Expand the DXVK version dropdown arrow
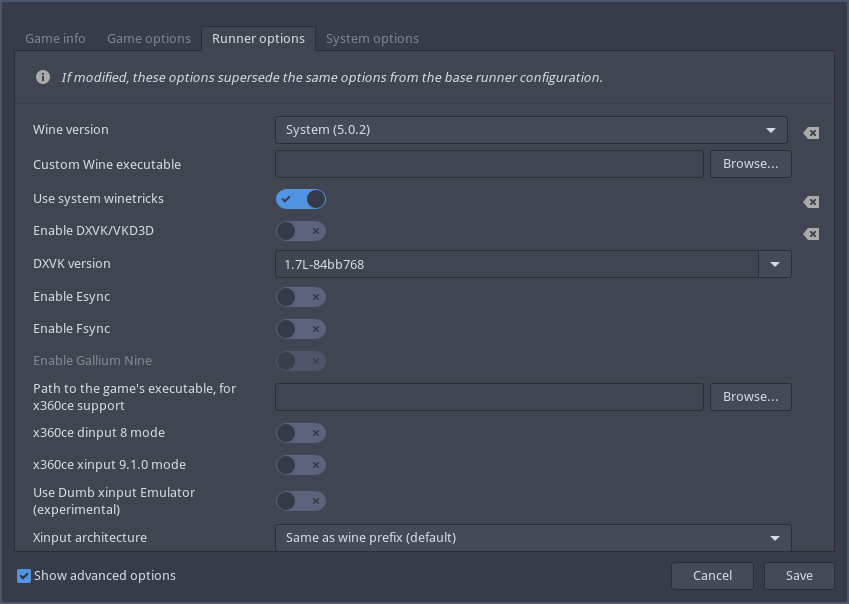The image size is (849, 604). [x=775, y=264]
